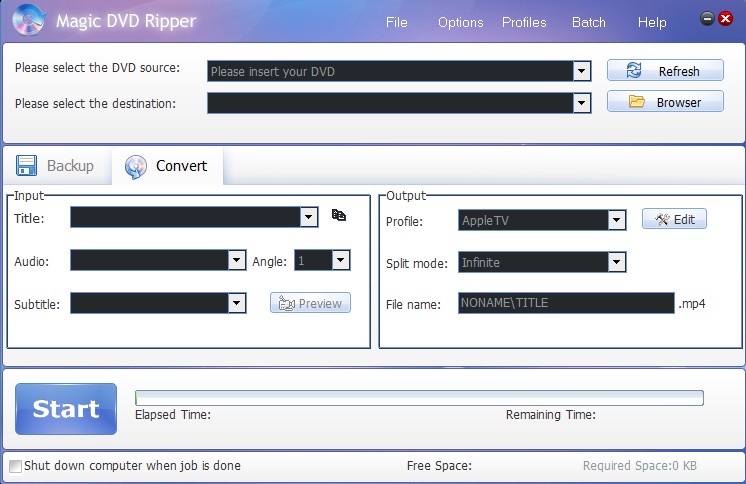
Task: Switch to the Backup tab
Action: tap(56, 166)
